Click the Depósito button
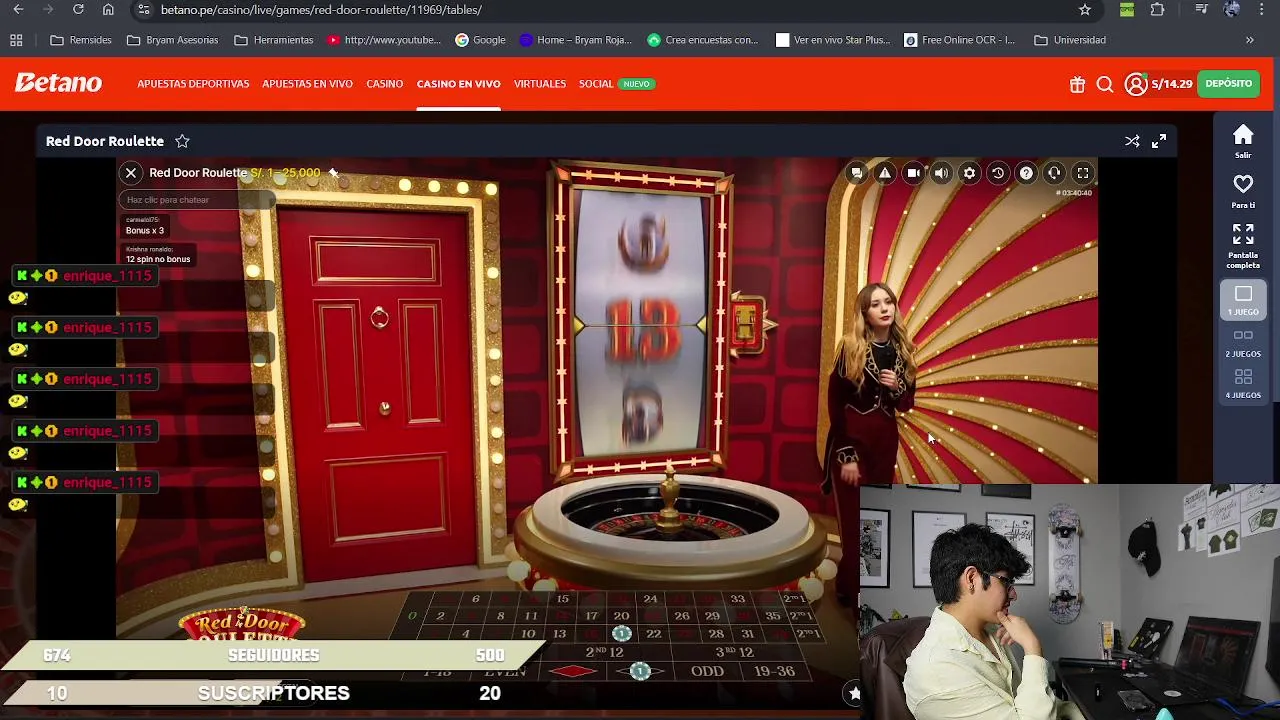Image resolution: width=1280 pixels, height=720 pixels. 1229,84
